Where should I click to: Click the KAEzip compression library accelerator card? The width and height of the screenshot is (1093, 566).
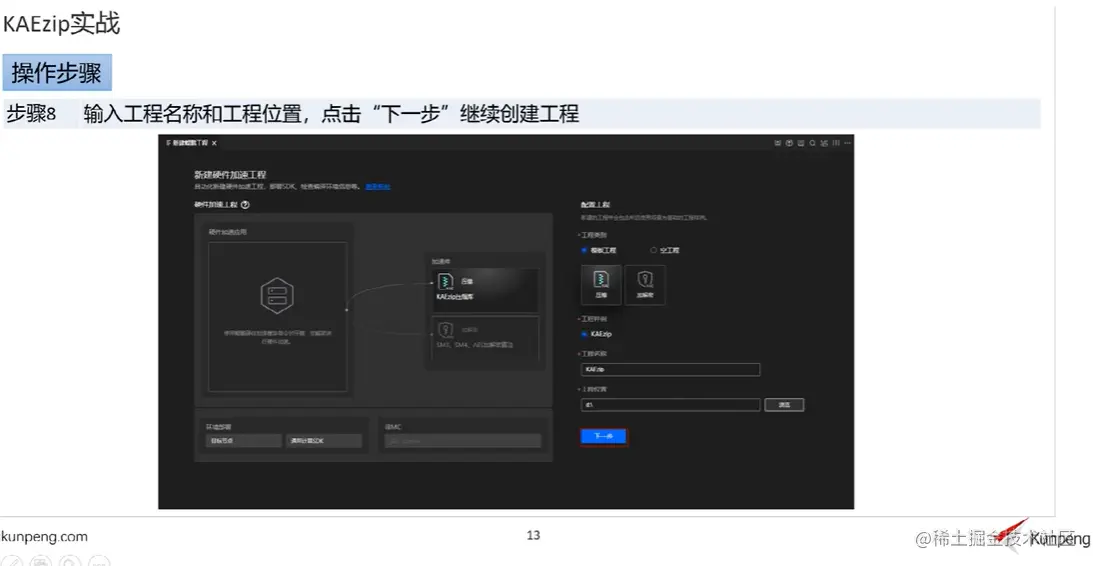(x=485, y=290)
